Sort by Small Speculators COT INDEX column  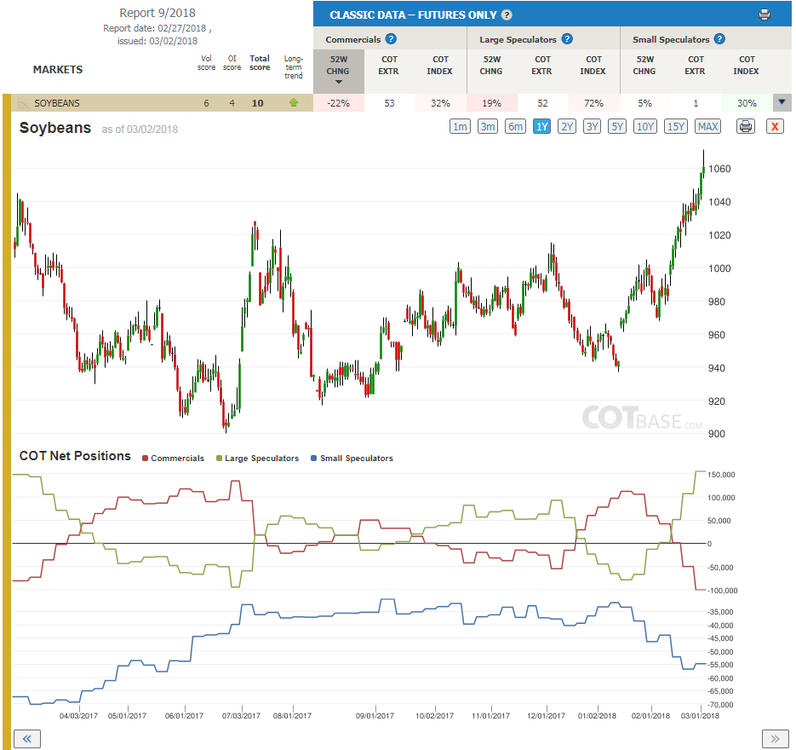(x=746, y=66)
